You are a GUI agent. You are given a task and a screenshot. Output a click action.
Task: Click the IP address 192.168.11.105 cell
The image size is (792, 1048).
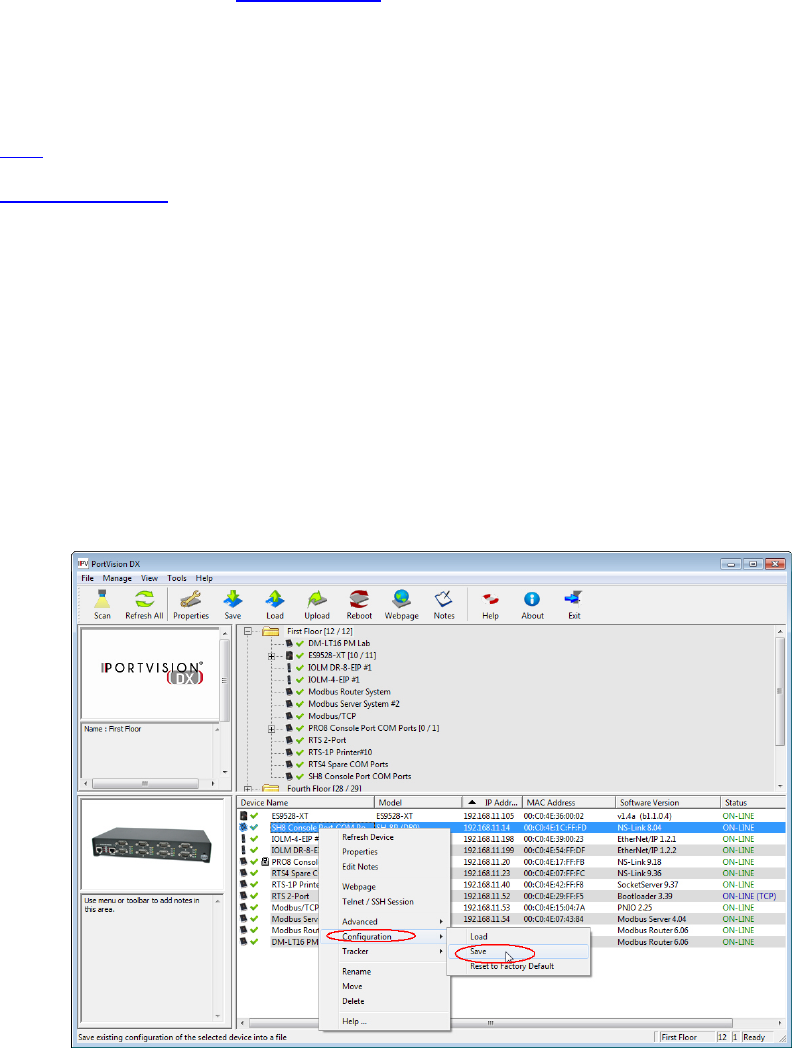489,816
